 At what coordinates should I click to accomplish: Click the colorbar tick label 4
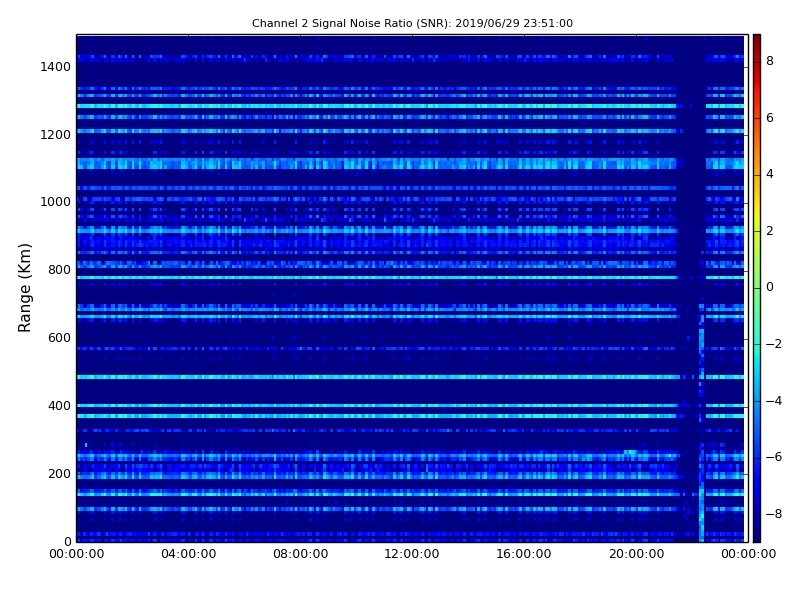pos(770,174)
